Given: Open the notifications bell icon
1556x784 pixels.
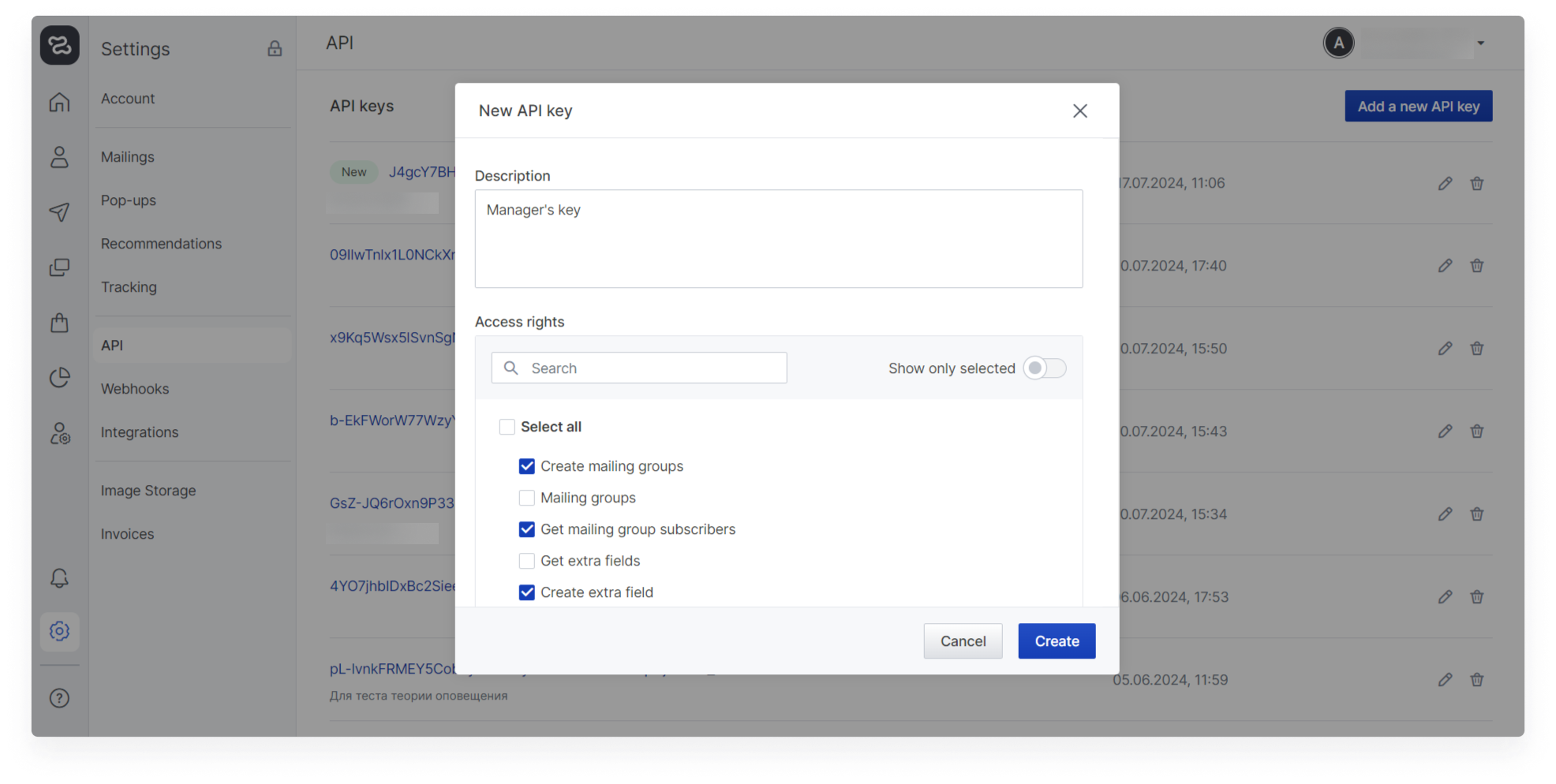Looking at the screenshot, I should click(x=59, y=578).
